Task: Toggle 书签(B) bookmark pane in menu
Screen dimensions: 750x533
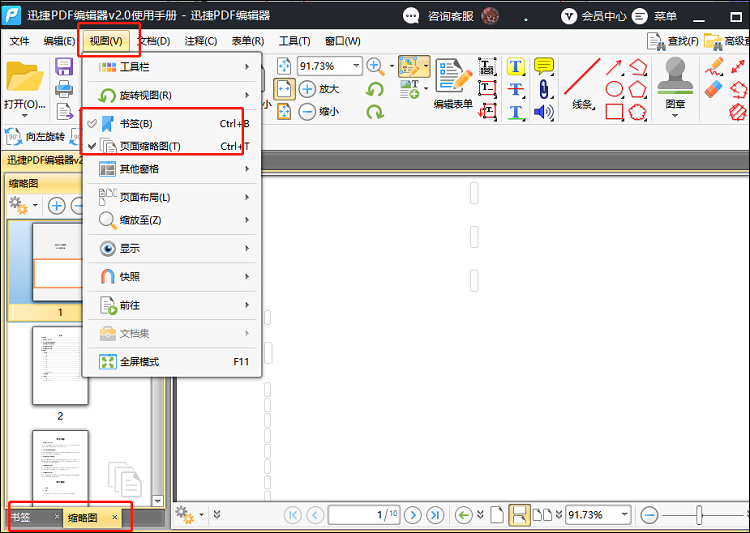Action: click(172, 123)
